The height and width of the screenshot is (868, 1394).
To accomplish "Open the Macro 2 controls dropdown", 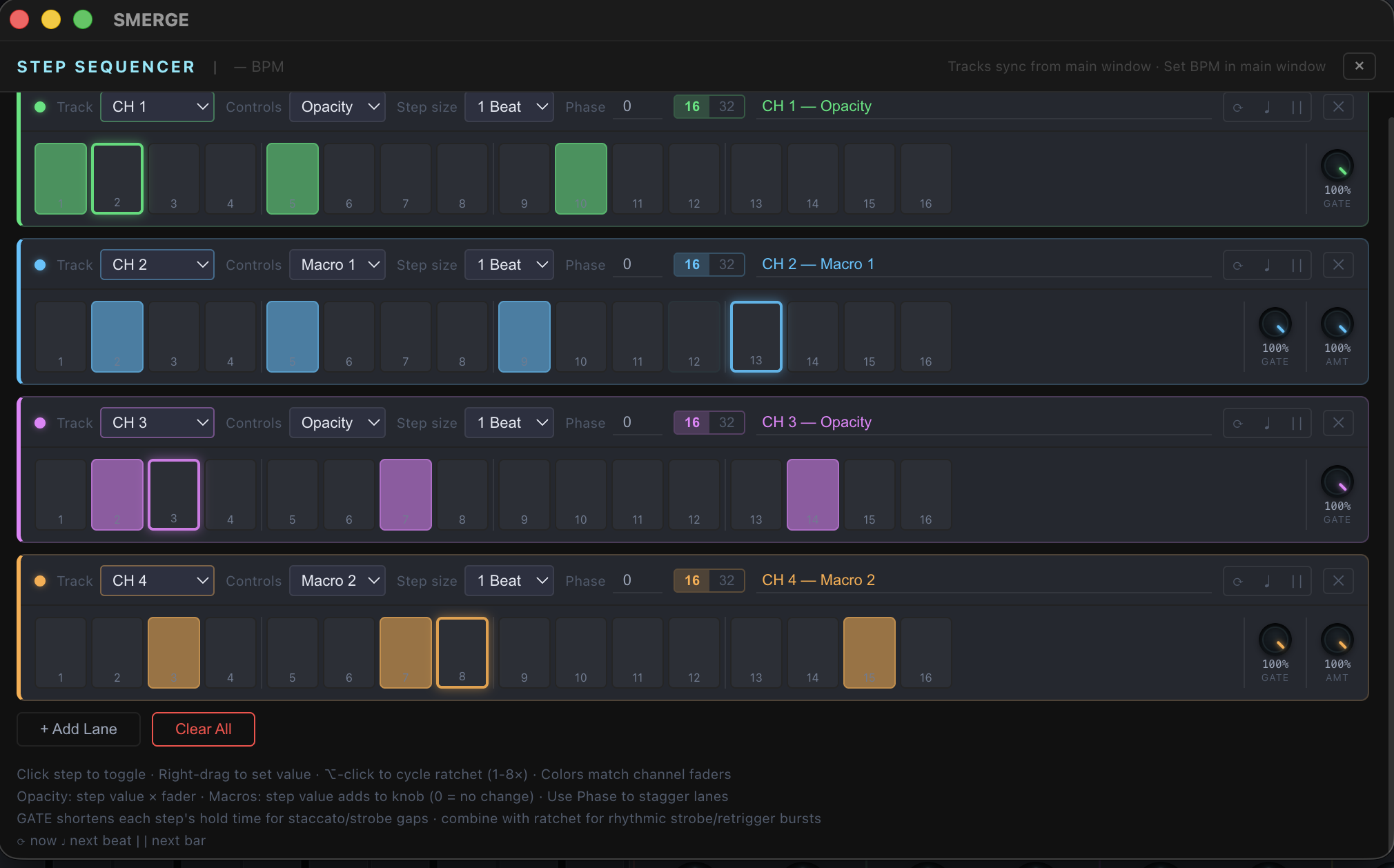I will point(337,581).
